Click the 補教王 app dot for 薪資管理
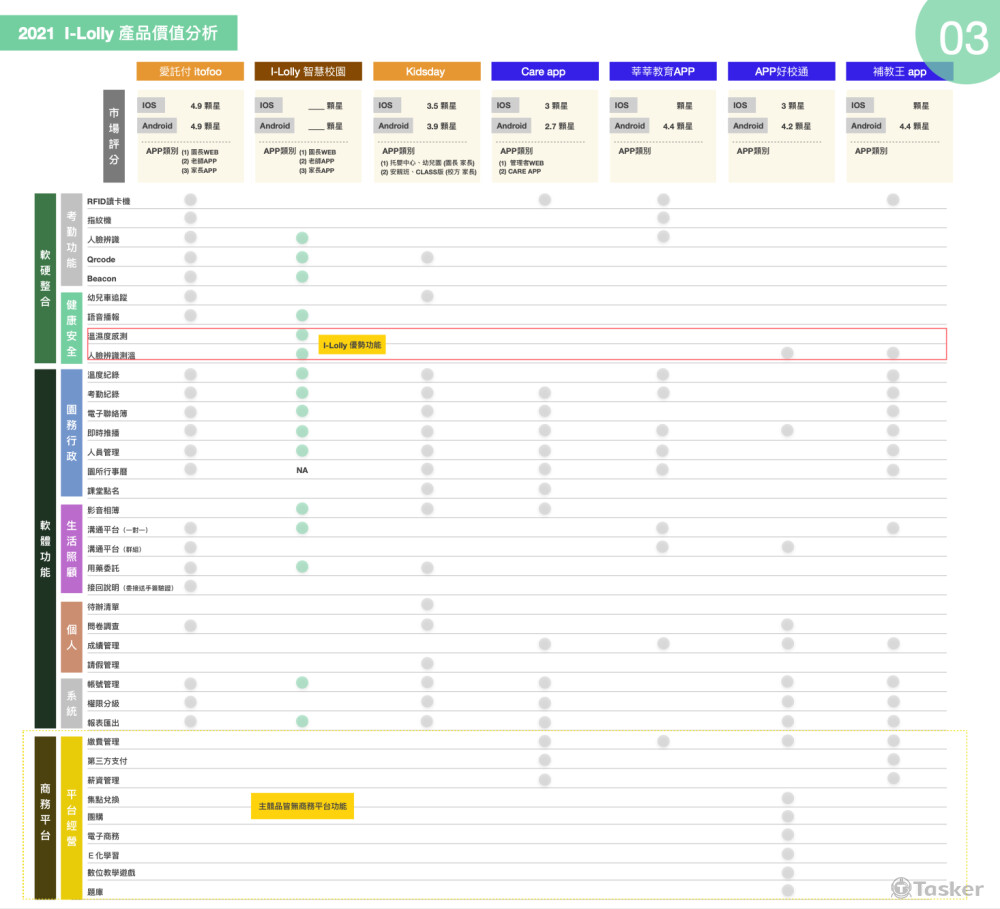The height and width of the screenshot is (909, 1000). (x=893, y=779)
